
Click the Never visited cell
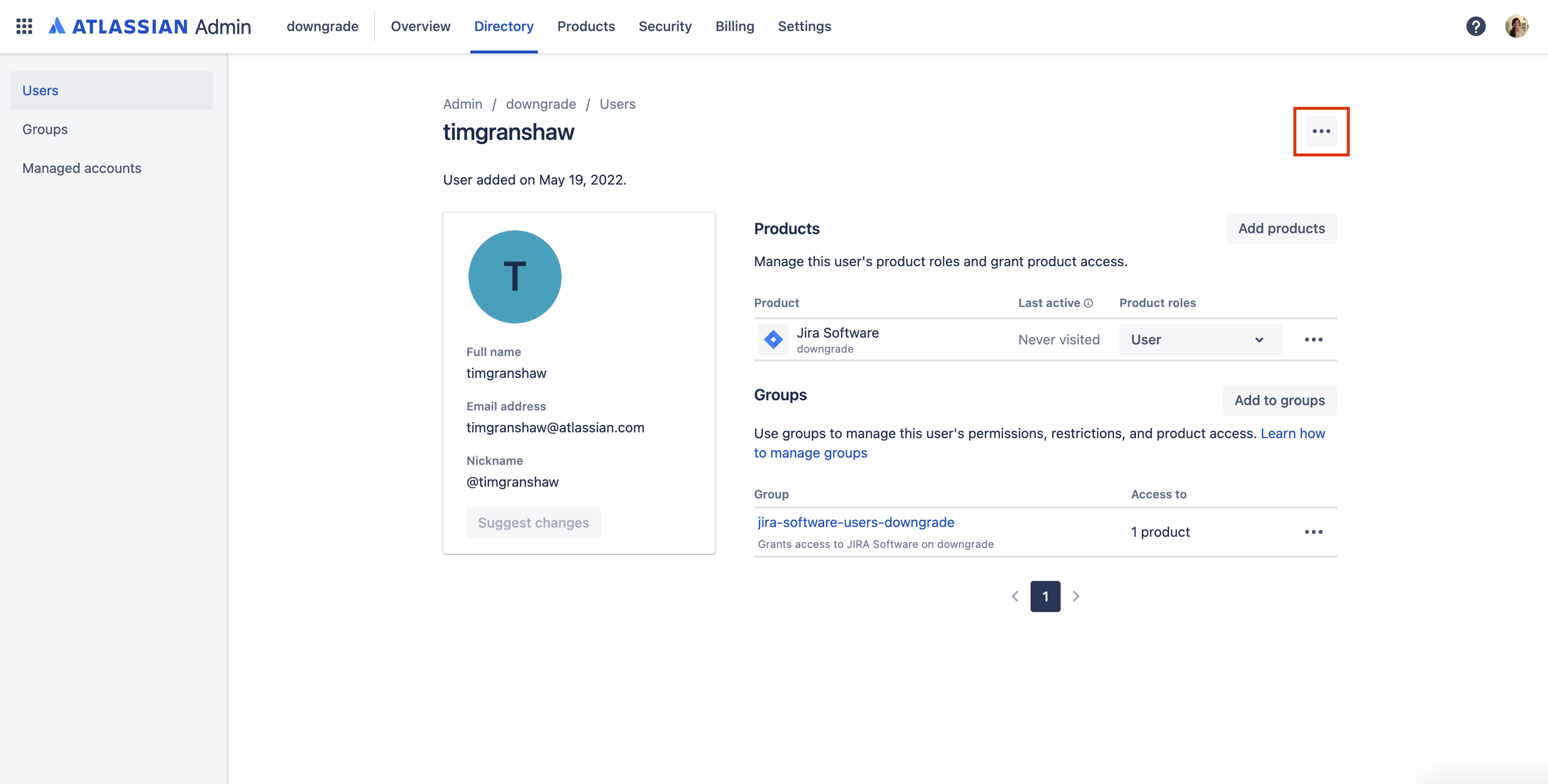tap(1059, 340)
